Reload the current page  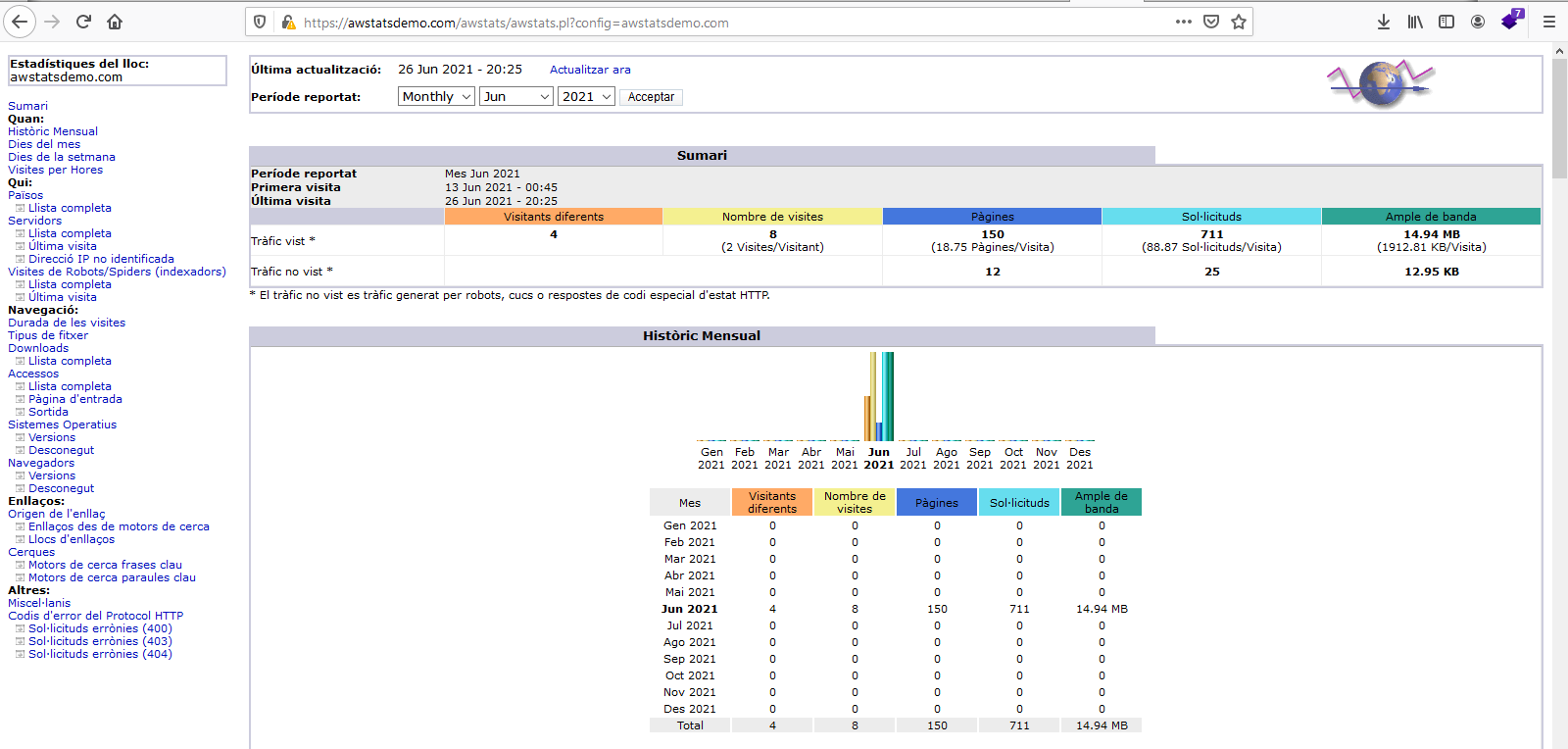pyautogui.click(x=83, y=22)
